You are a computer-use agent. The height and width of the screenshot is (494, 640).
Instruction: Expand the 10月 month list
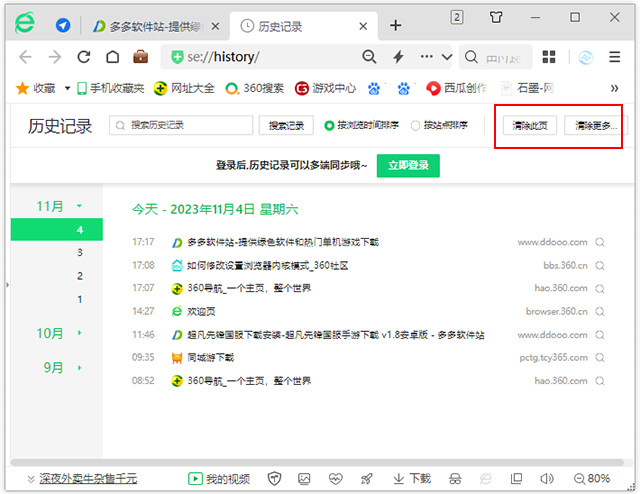tap(80, 333)
